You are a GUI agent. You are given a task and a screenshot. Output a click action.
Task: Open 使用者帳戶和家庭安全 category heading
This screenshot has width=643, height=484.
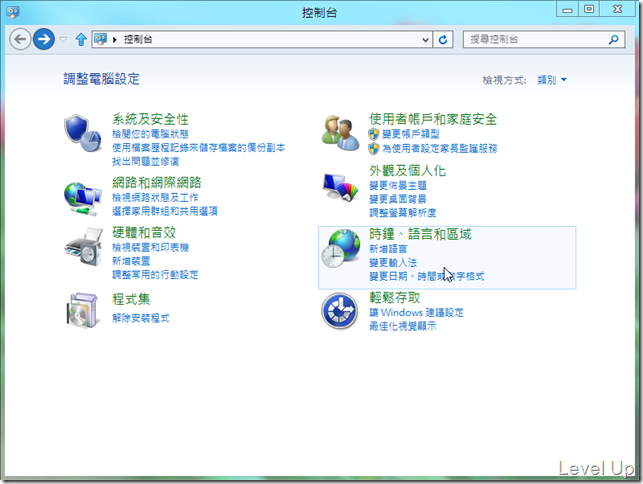[433, 119]
